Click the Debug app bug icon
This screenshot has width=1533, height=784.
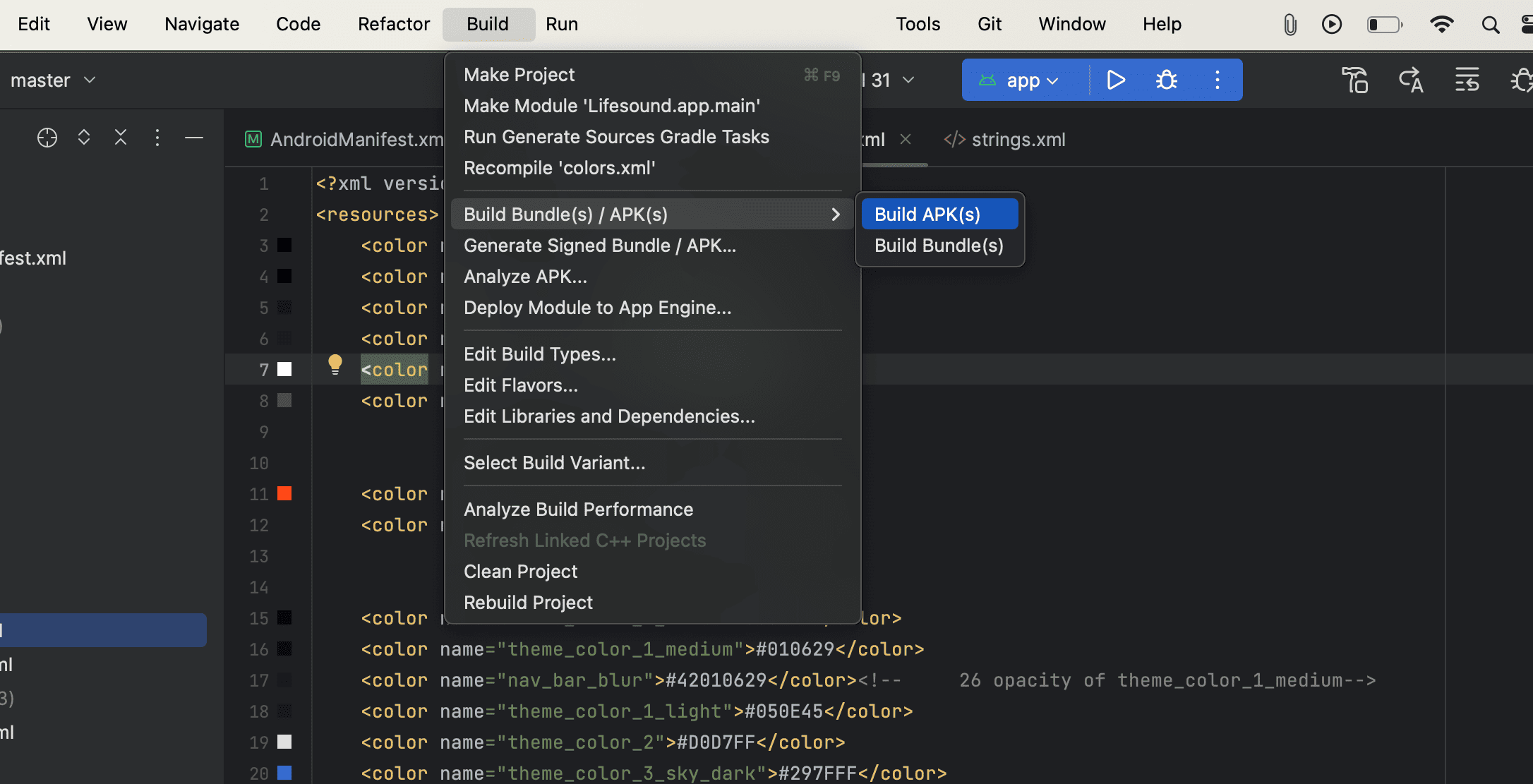point(1166,80)
